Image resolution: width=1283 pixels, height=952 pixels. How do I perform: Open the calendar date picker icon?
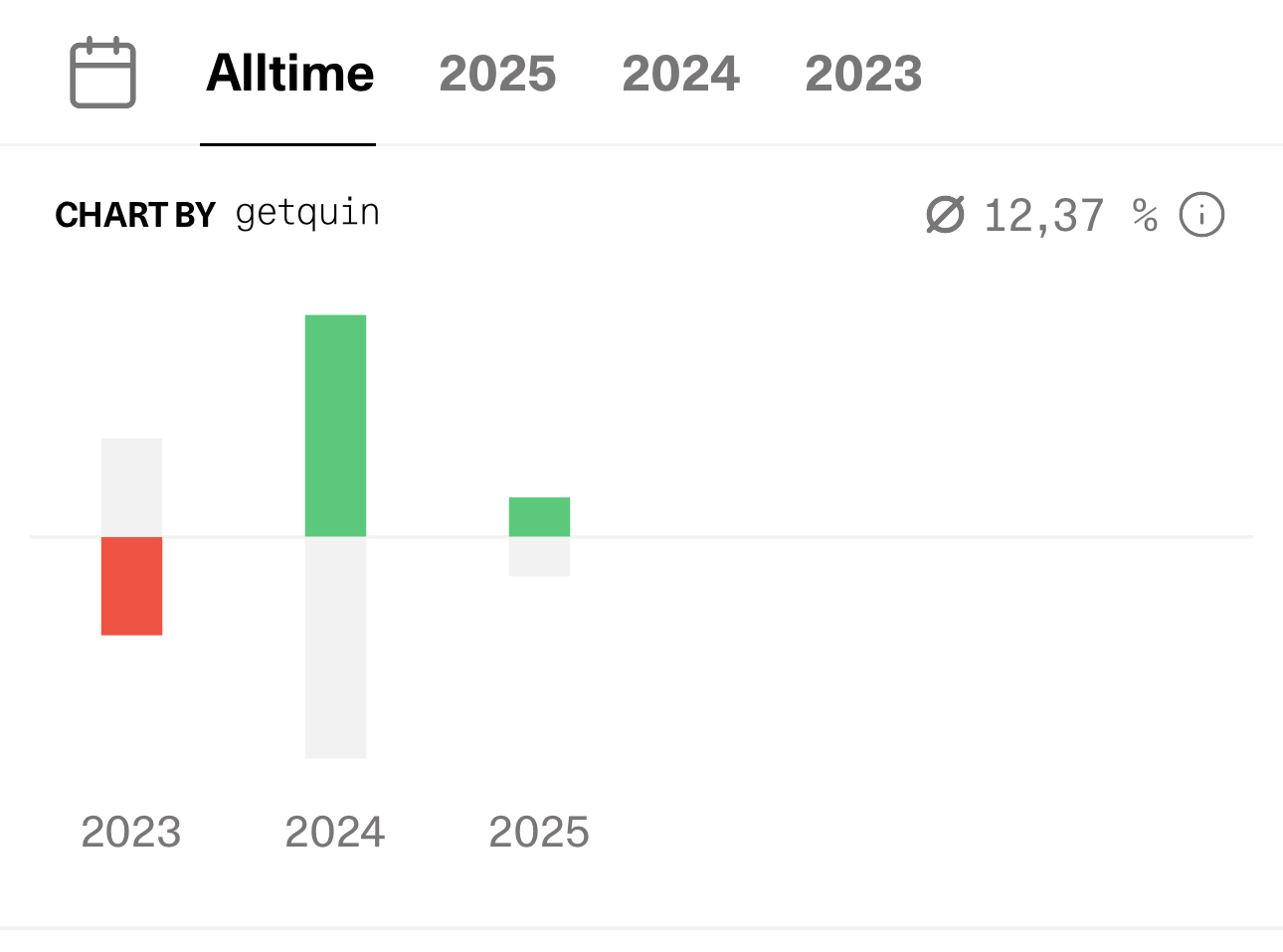click(x=102, y=73)
